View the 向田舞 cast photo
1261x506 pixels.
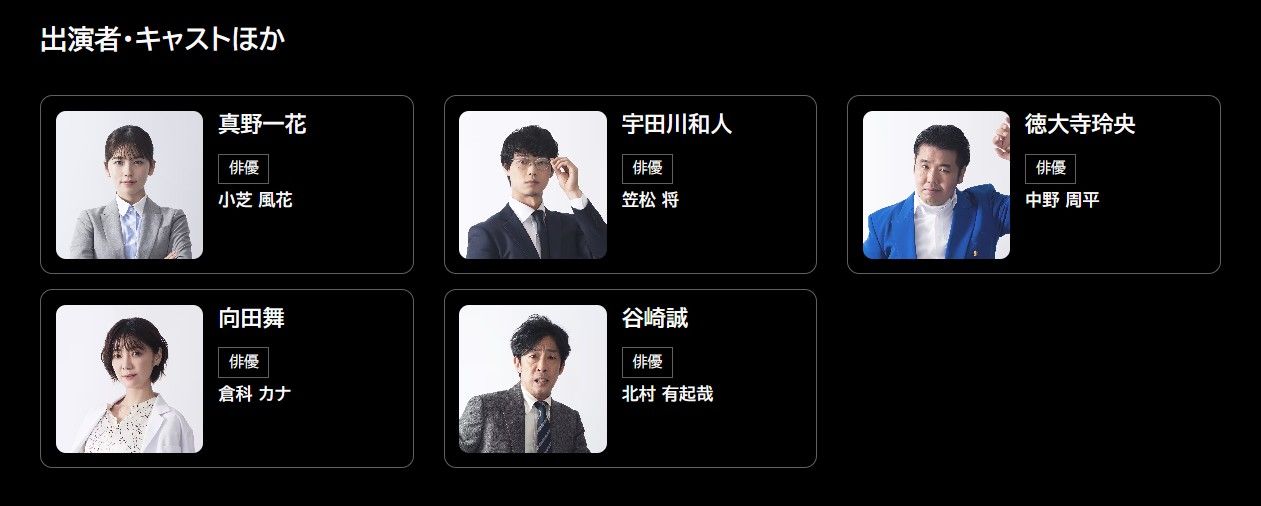130,379
